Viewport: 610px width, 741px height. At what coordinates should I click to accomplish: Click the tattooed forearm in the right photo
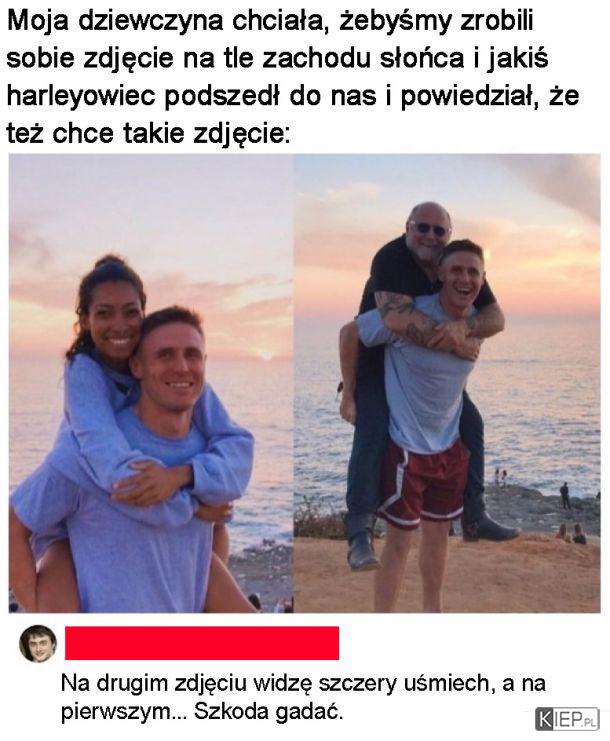pos(409,317)
